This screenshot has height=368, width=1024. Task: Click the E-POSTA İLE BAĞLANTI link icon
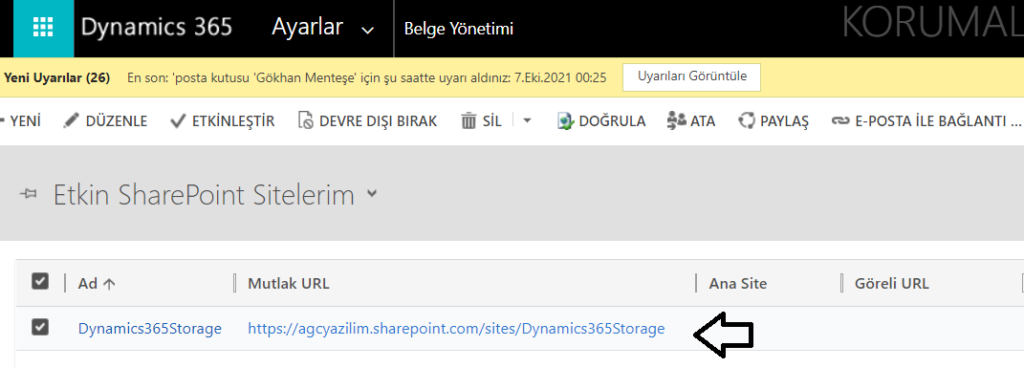coord(840,121)
